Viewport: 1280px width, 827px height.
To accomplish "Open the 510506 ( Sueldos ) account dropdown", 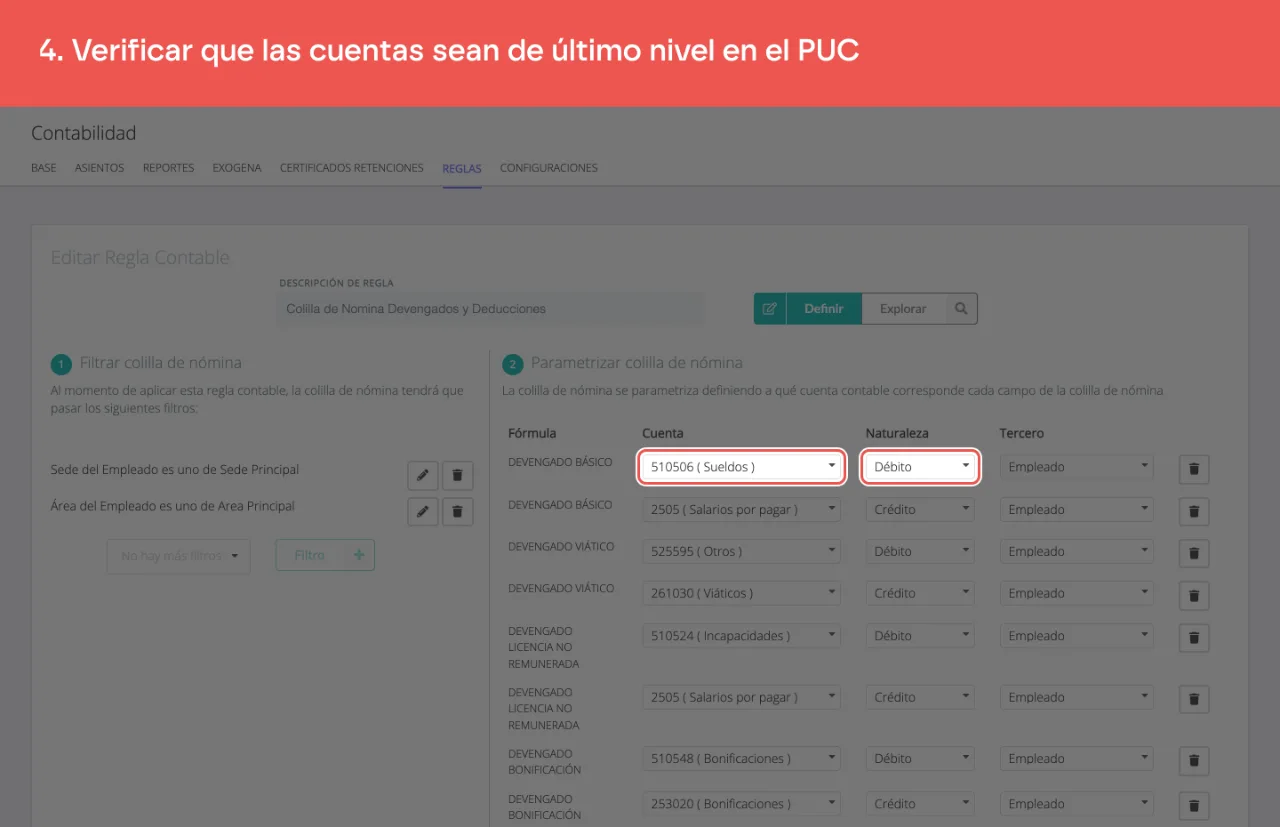I will click(x=743, y=467).
